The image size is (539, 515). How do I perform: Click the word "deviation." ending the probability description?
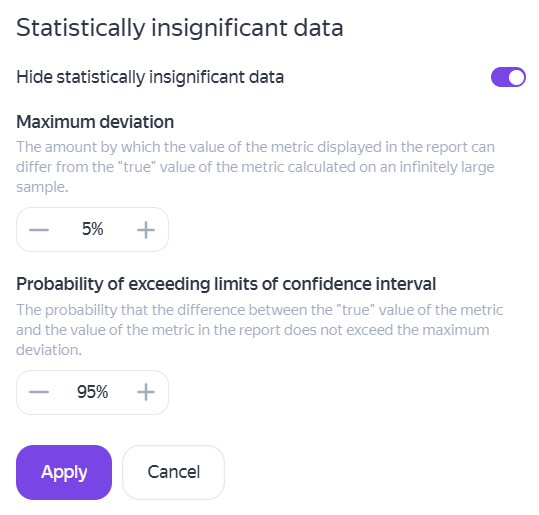click(49, 350)
